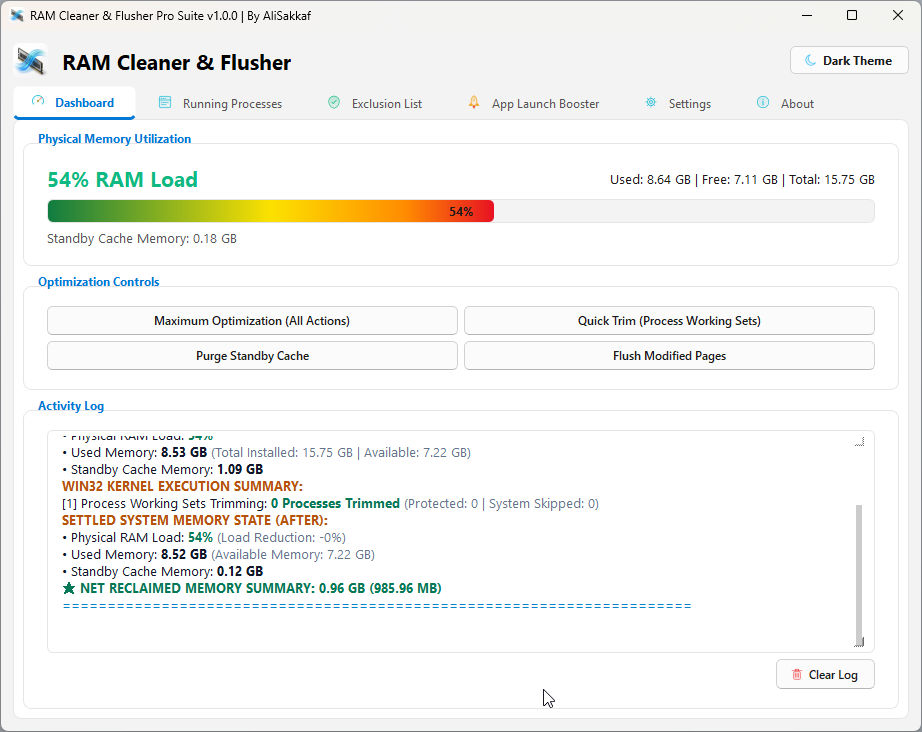The height and width of the screenshot is (732, 922).
Task: Run Quick Trim (Process Working Sets)
Action: [669, 320]
